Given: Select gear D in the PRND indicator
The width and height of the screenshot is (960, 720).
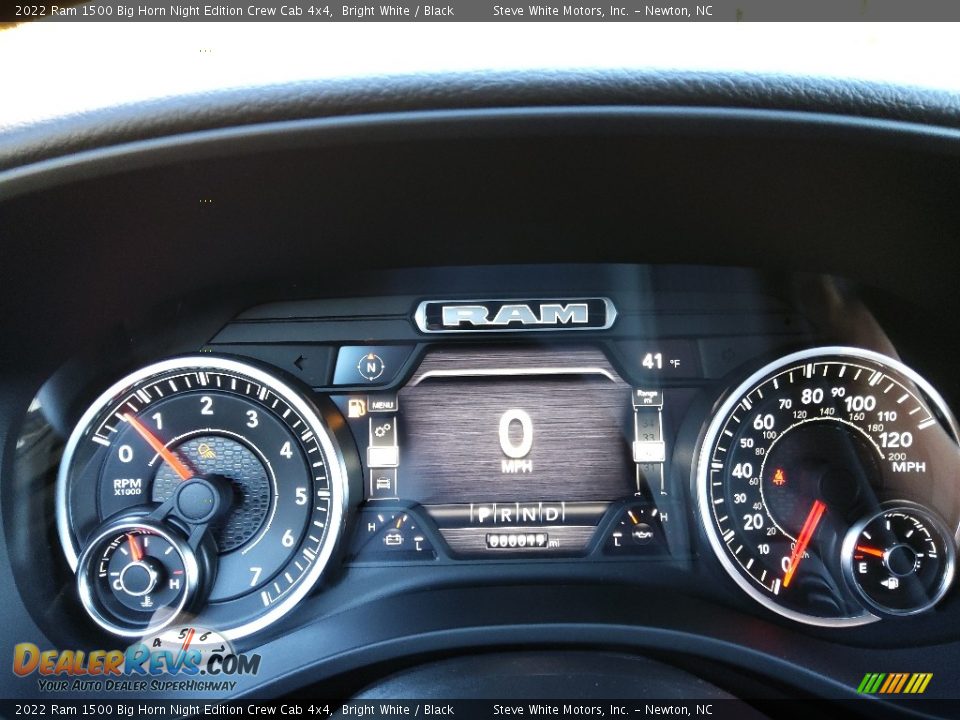Looking at the screenshot, I should coord(551,514).
